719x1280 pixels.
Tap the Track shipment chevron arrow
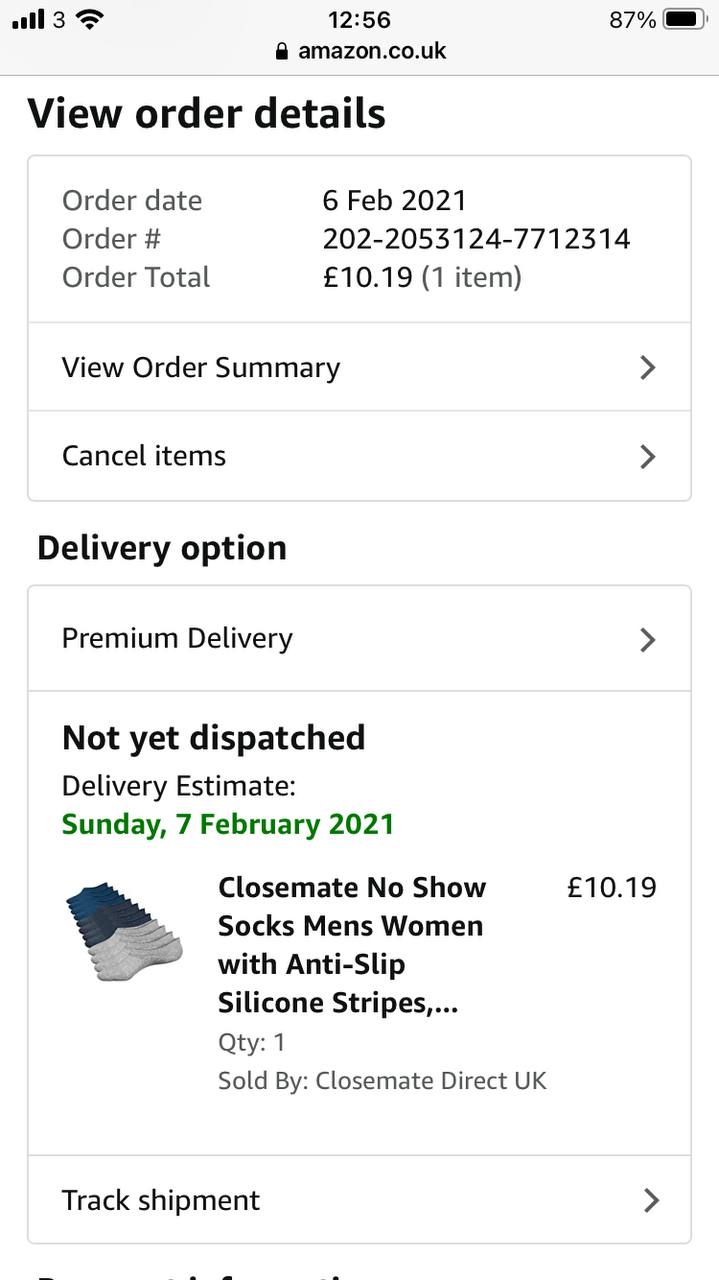pyautogui.click(x=651, y=1200)
